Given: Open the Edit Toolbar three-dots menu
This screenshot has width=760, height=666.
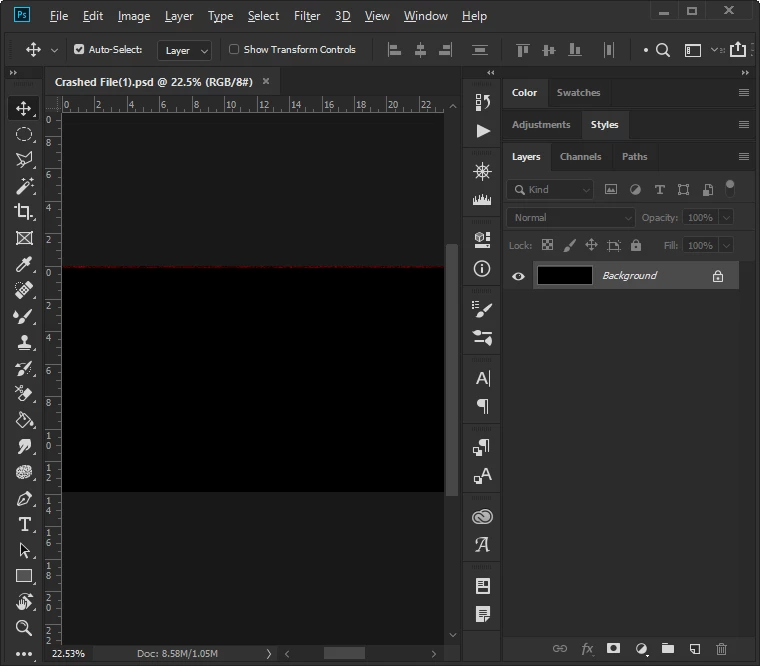Looking at the screenshot, I should [x=23, y=654].
